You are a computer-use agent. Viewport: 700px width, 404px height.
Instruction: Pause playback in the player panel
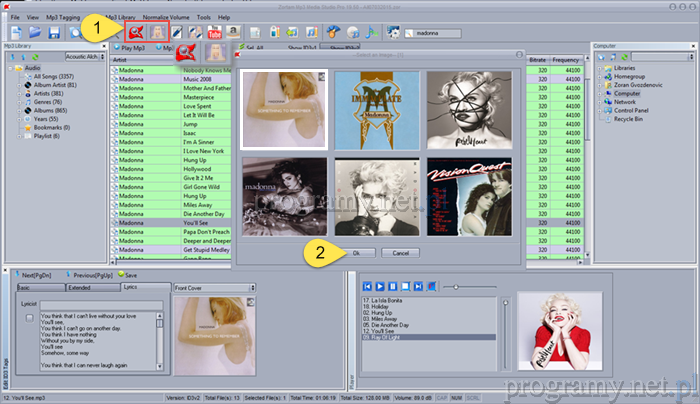(x=392, y=287)
